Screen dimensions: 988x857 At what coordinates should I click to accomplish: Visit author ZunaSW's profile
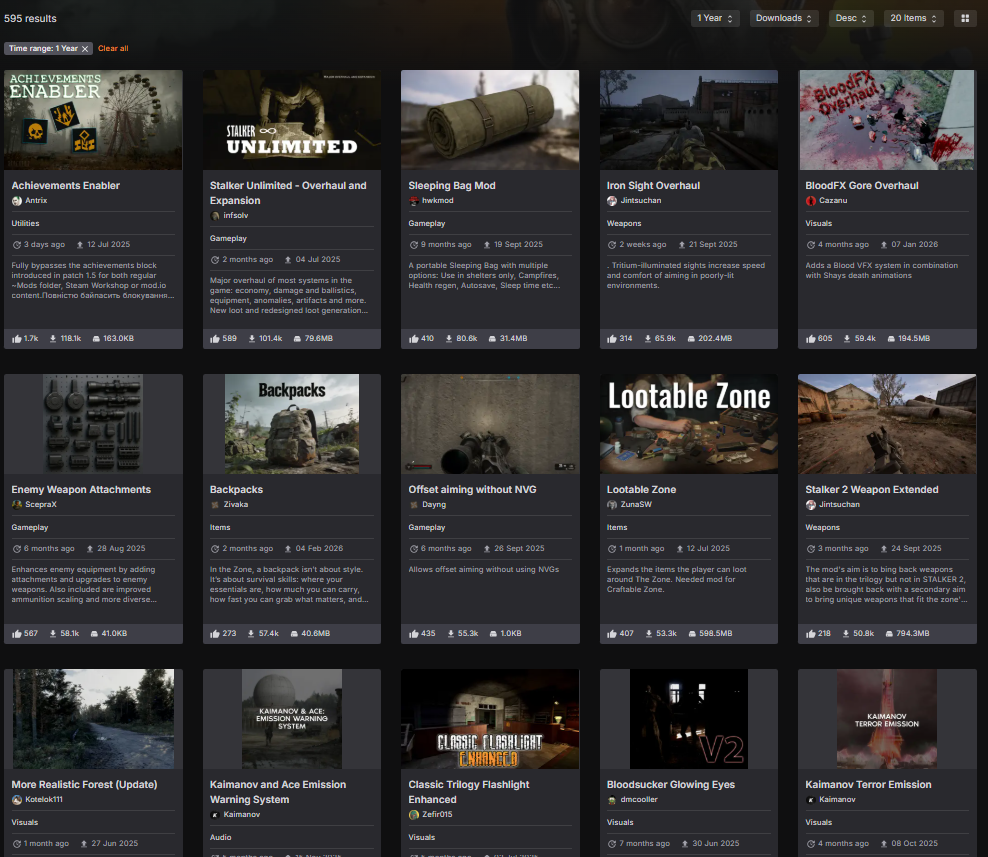636,505
